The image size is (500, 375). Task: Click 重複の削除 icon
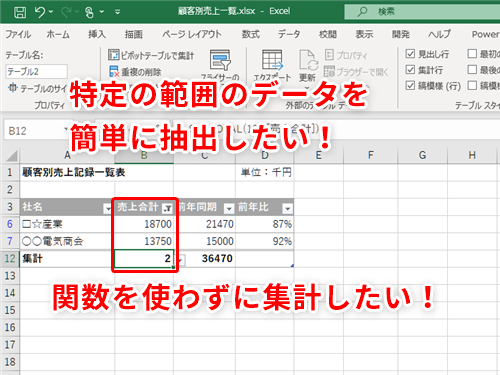point(114,71)
